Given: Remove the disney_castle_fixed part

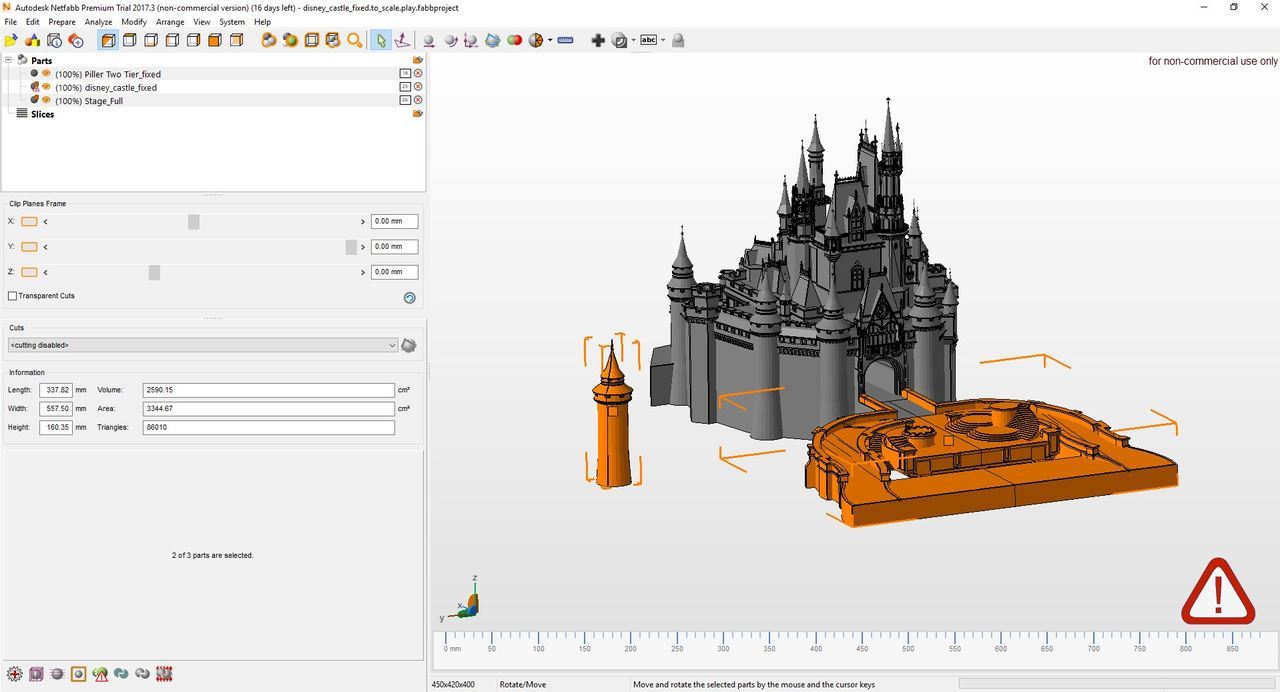Looking at the screenshot, I should coord(418,87).
